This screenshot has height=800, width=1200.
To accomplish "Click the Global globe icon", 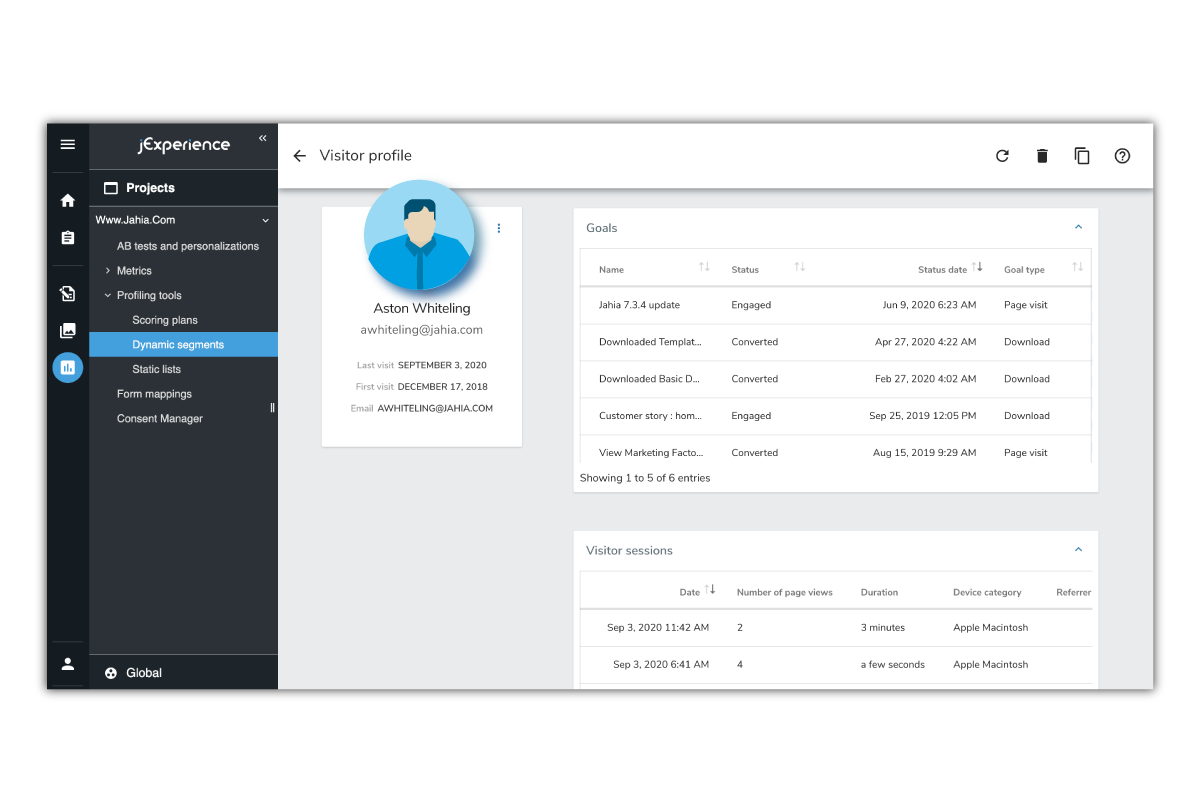I will pyautogui.click(x=111, y=673).
